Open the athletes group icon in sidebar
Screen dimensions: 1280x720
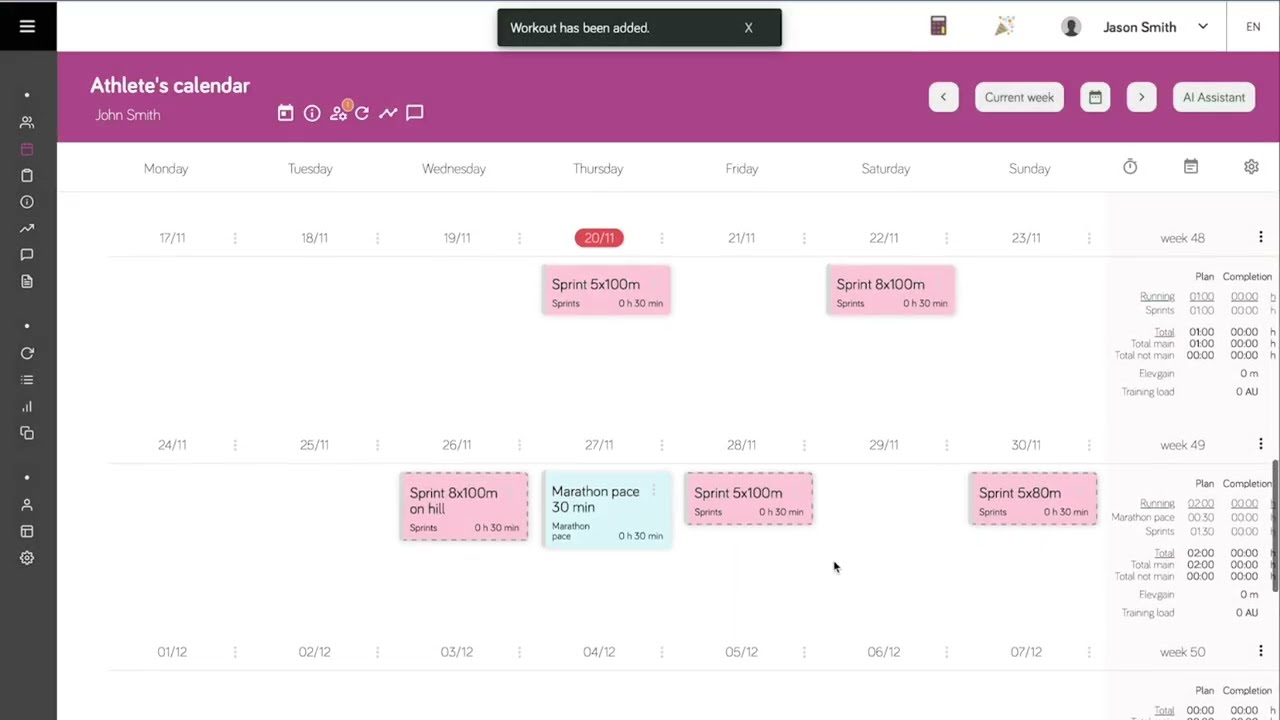[27, 122]
